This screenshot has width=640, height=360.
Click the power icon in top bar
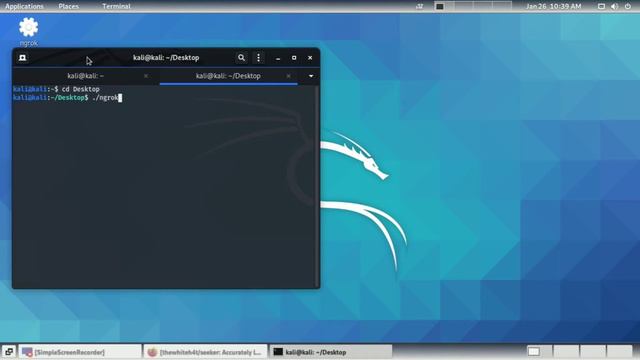628,6
